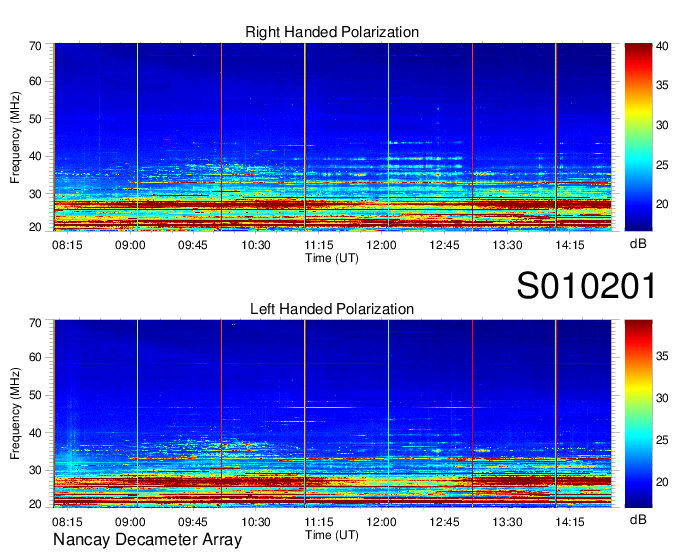The width and height of the screenshot is (680, 552).
Task: Click the 70 frequency tick on Right Handed plot
Action: tap(35, 46)
